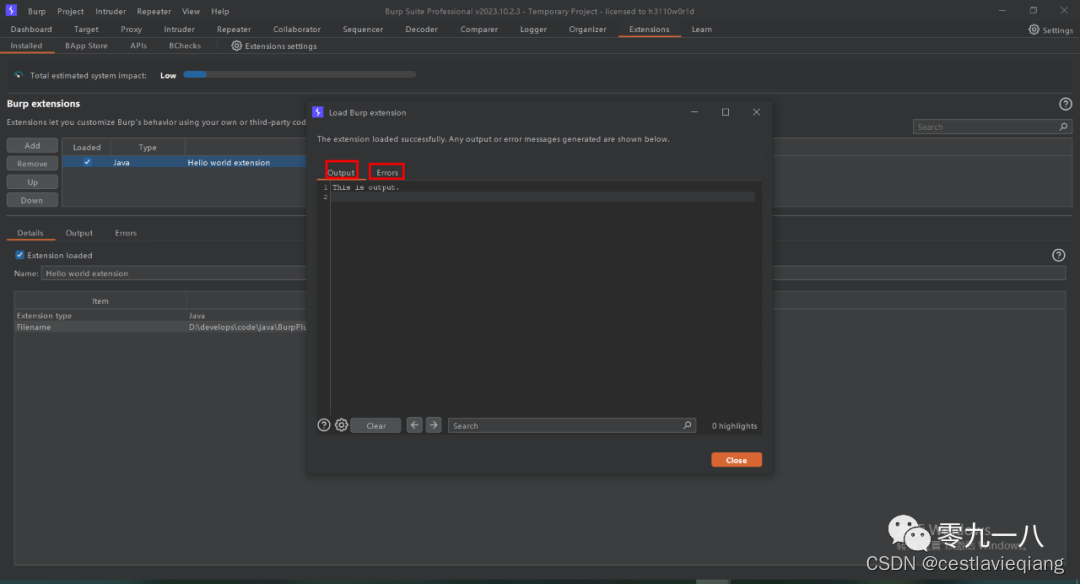Switch to the Collaborator tab

pos(296,30)
